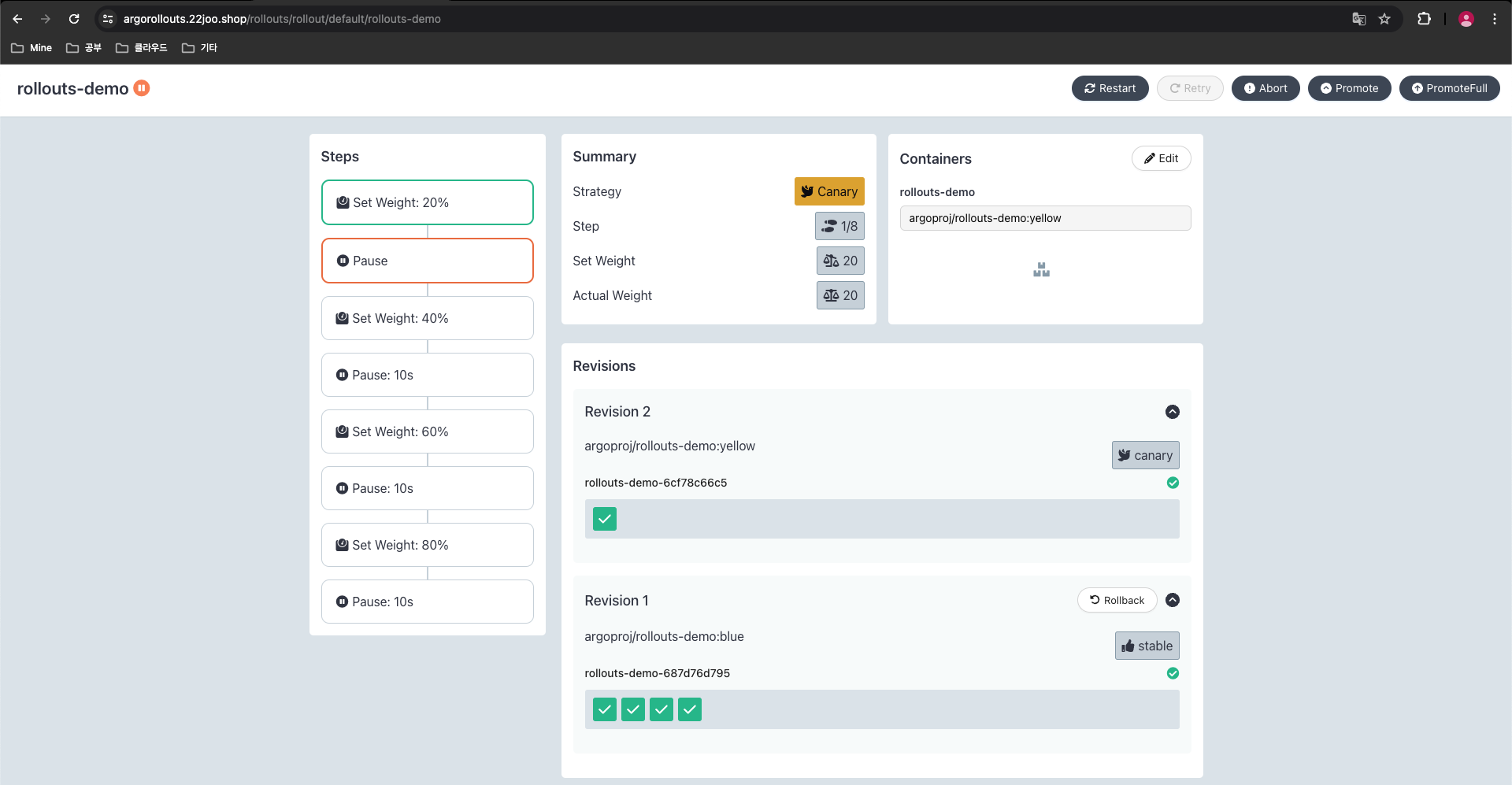Select the Set Weight: 20% step
The width and height of the screenshot is (1512, 785).
[x=428, y=202]
